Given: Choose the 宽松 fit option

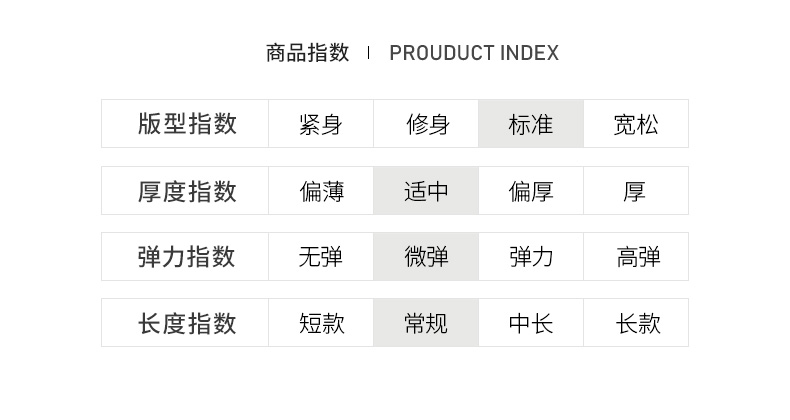Looking at the screenshot, I should coord(636,124).
